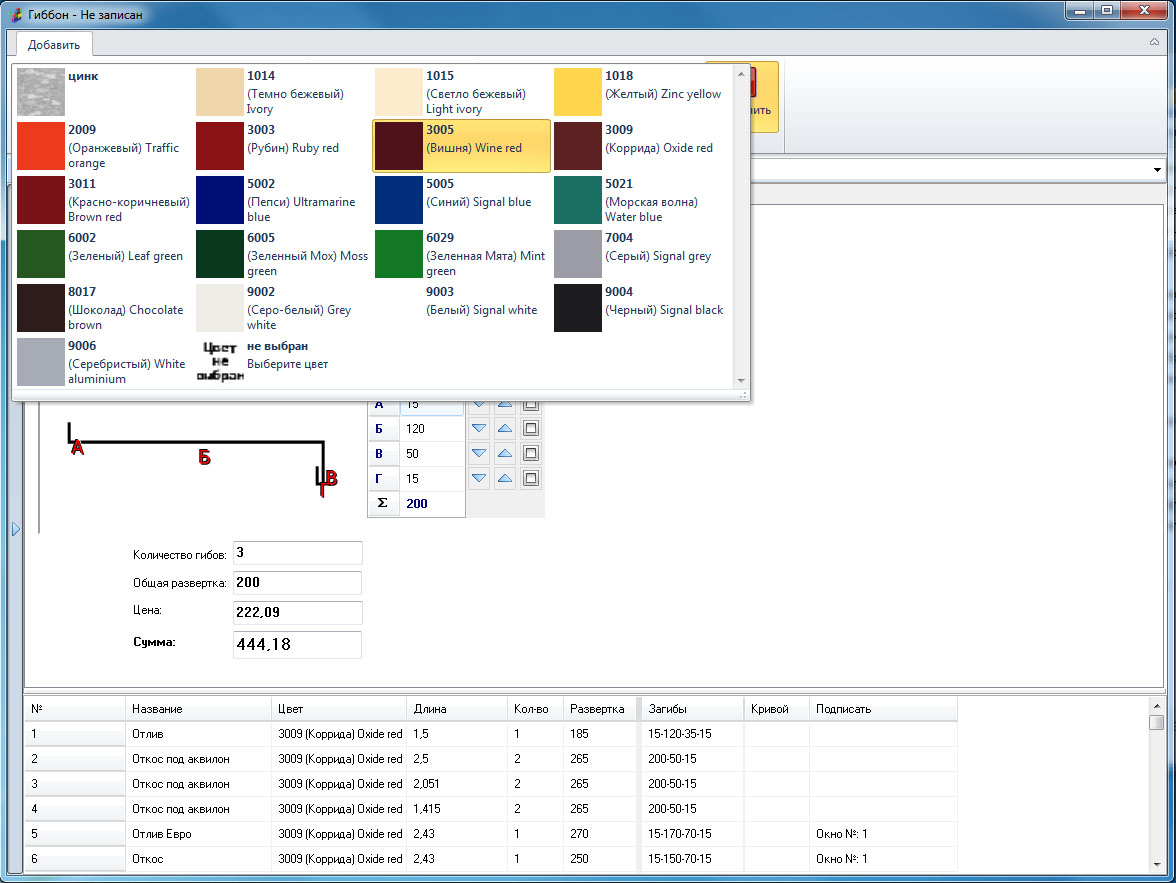Choose 5002 Ultramarine blue color

(x=282, y=200)
